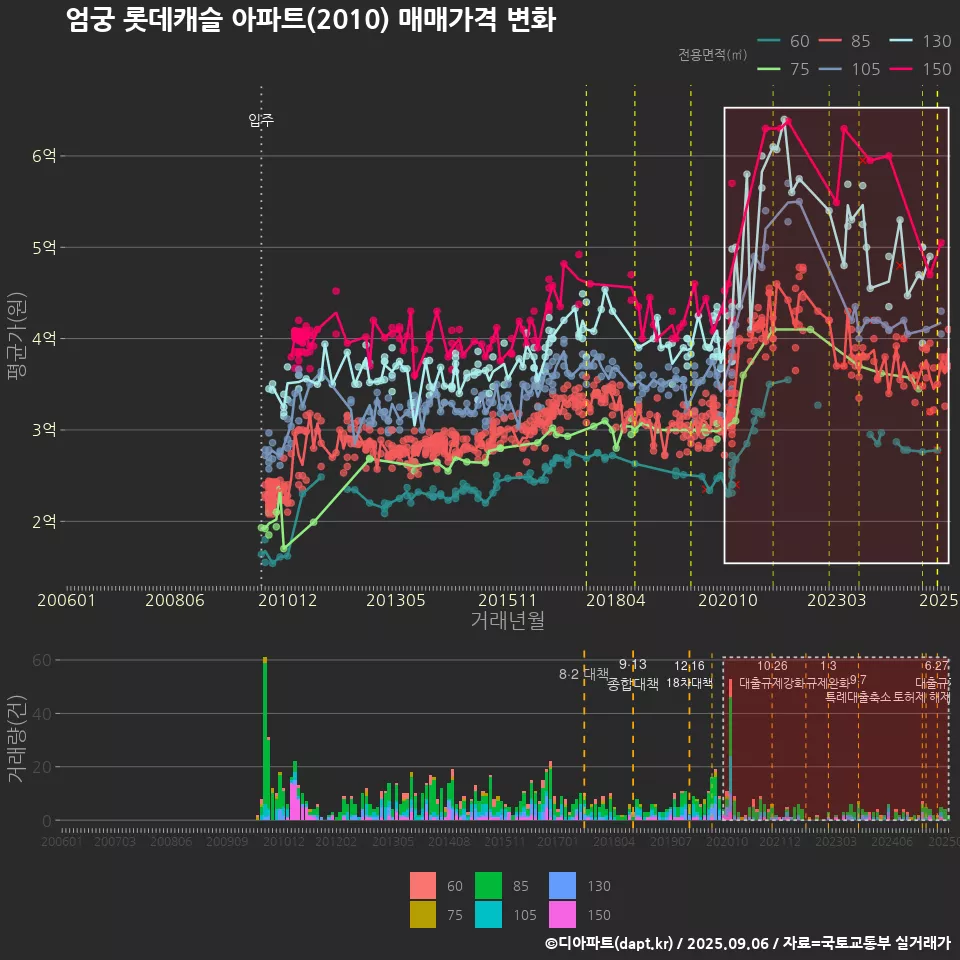Select the salmon 60 bar legend swatch
This screenshot has width=960, height=960.
(x=423, y=885)
